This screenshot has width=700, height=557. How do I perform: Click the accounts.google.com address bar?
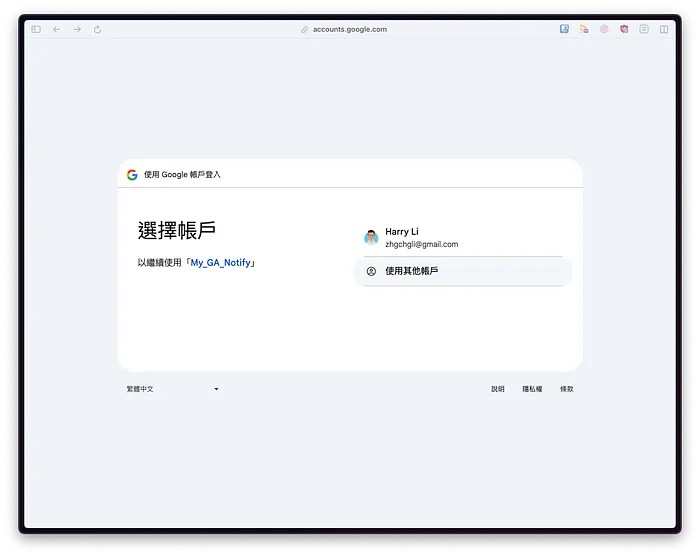point(349,29)
